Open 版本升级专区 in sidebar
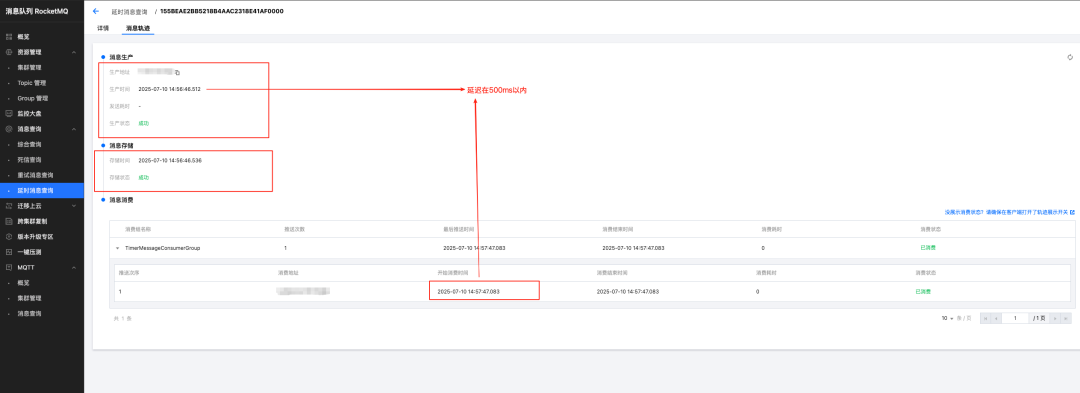 point(35,236)
